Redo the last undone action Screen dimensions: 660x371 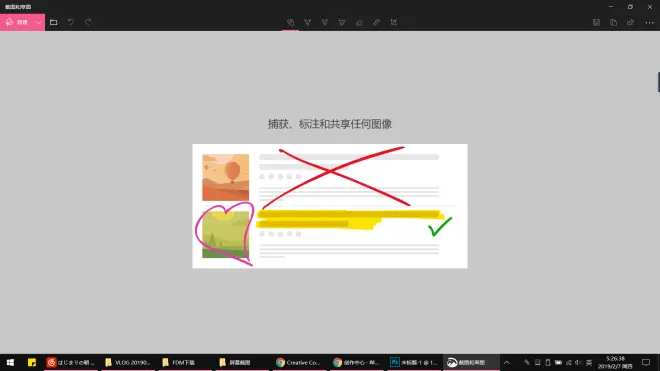tap(88, 22)
